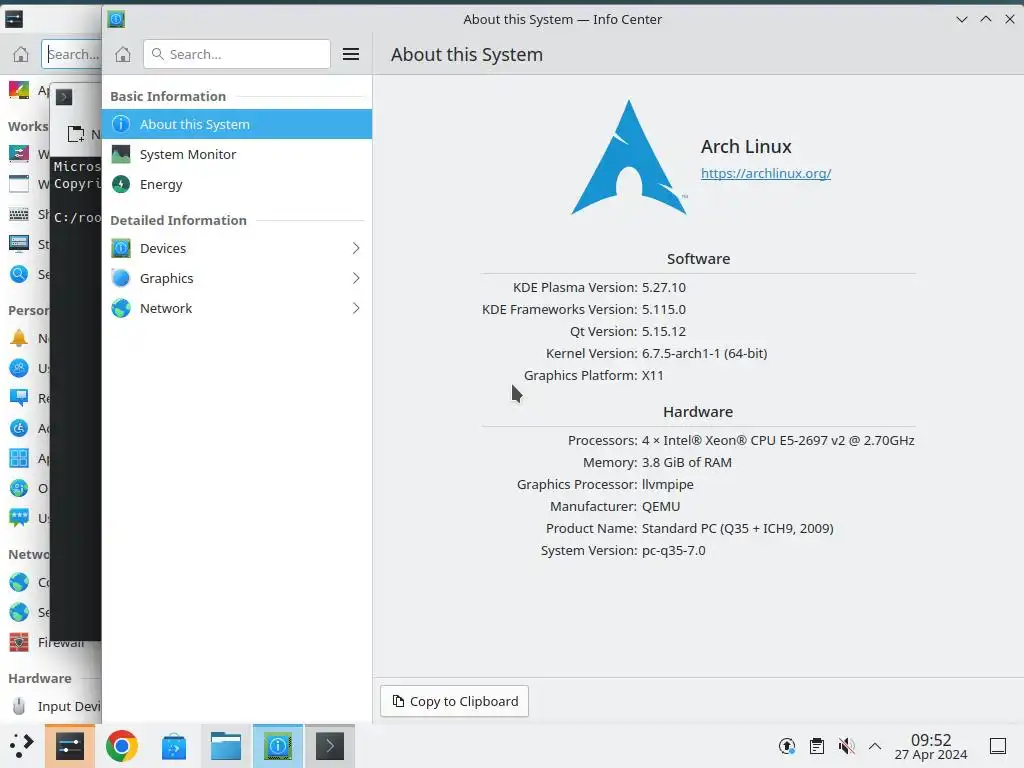Open Users icon in System Settings
This screenshot has width=1024, height=768.
pos(19,368)
